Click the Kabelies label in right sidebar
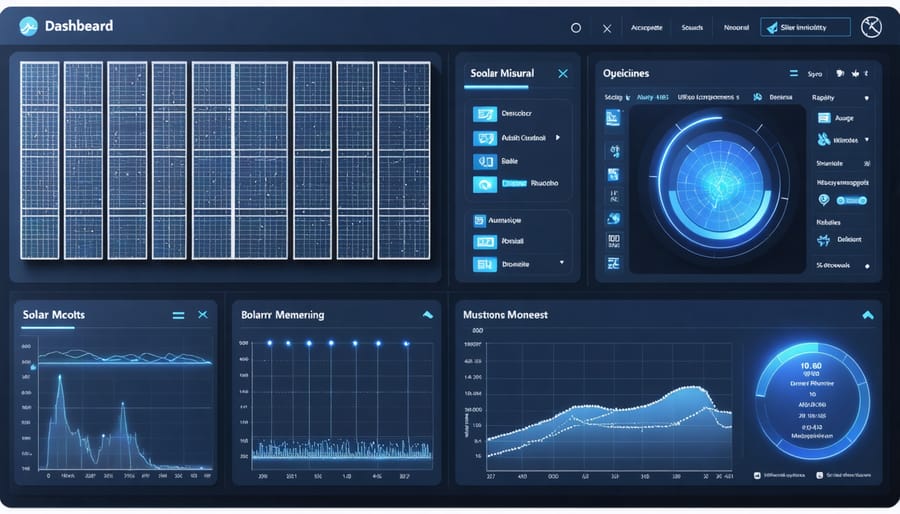 pyautogui.click(x=828, y=223)
